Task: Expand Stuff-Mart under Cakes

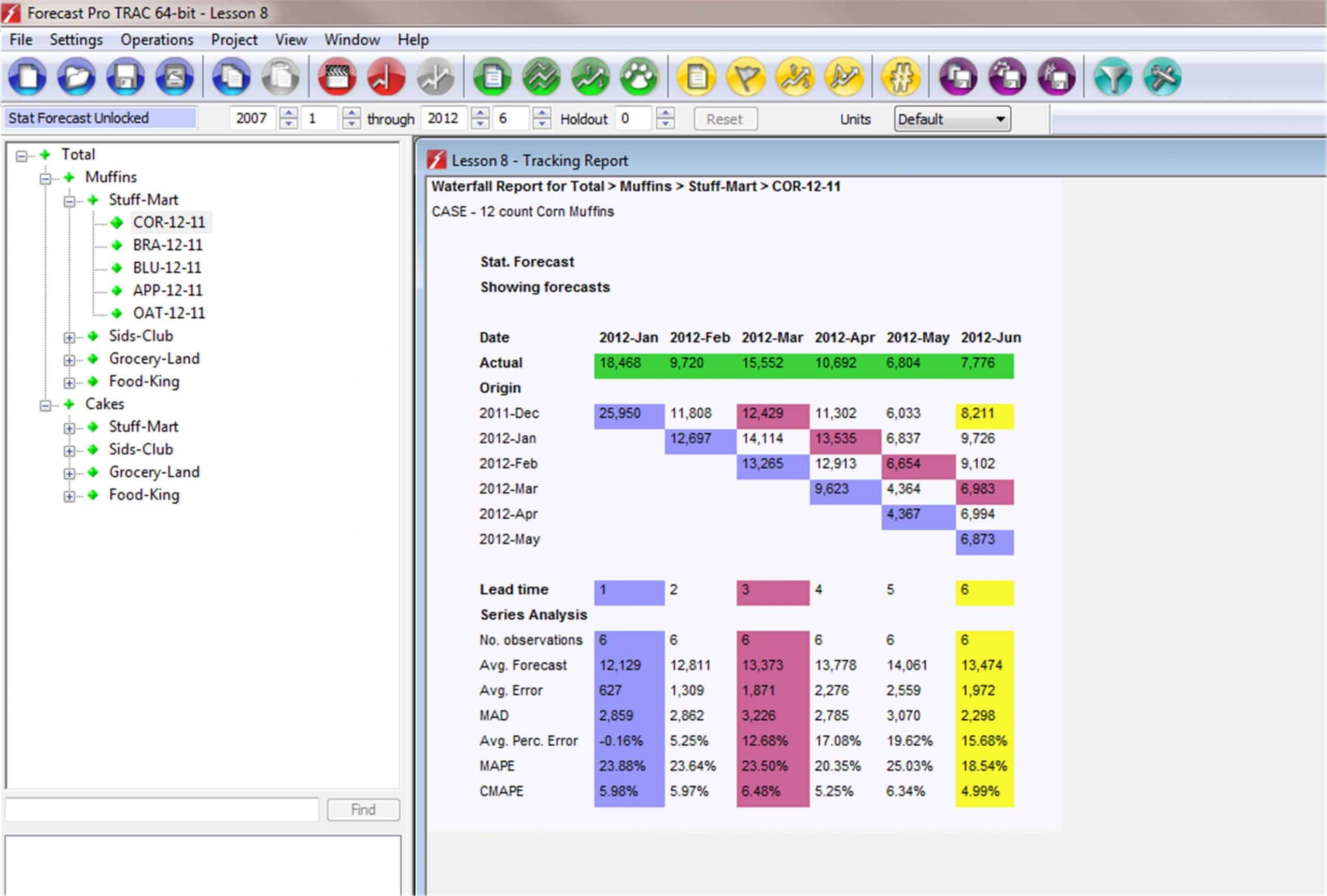Action: [x=69, y=428]
